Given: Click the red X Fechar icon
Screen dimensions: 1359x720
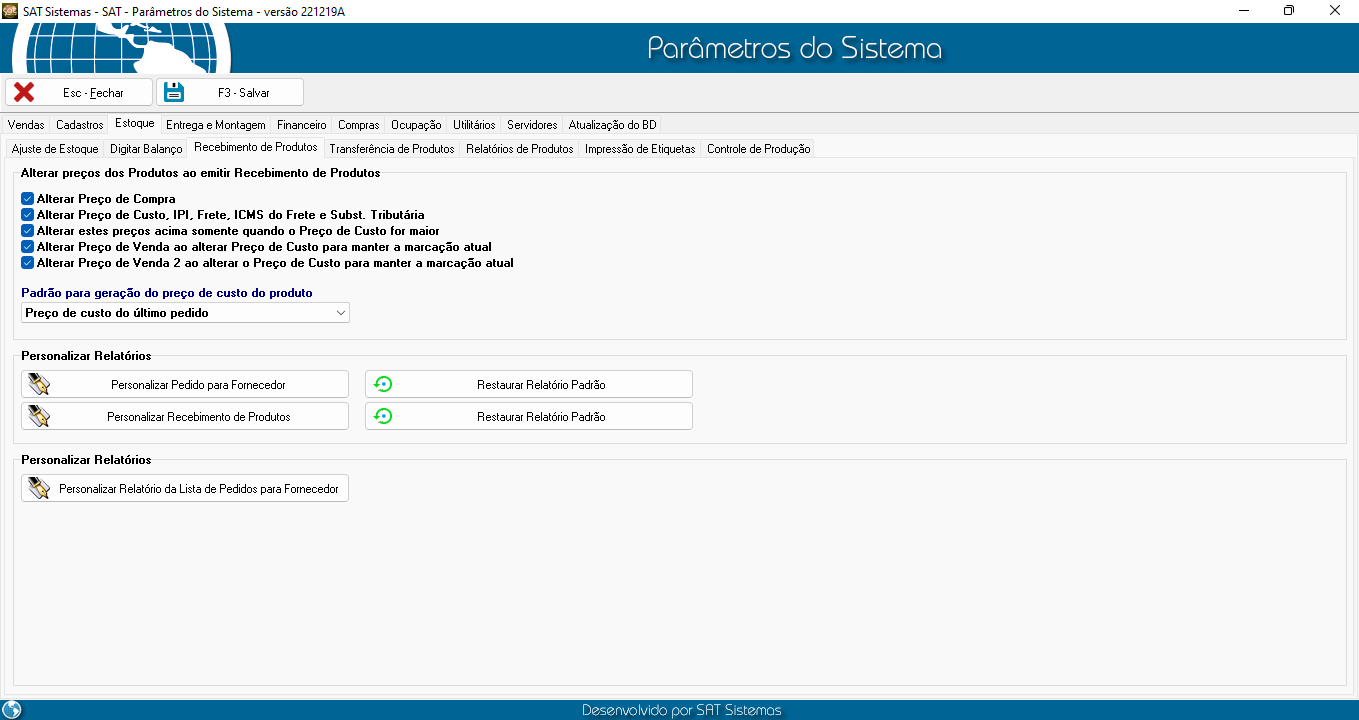Looking at the screenshot, I should pyautogui.click(x=24, y=92).
